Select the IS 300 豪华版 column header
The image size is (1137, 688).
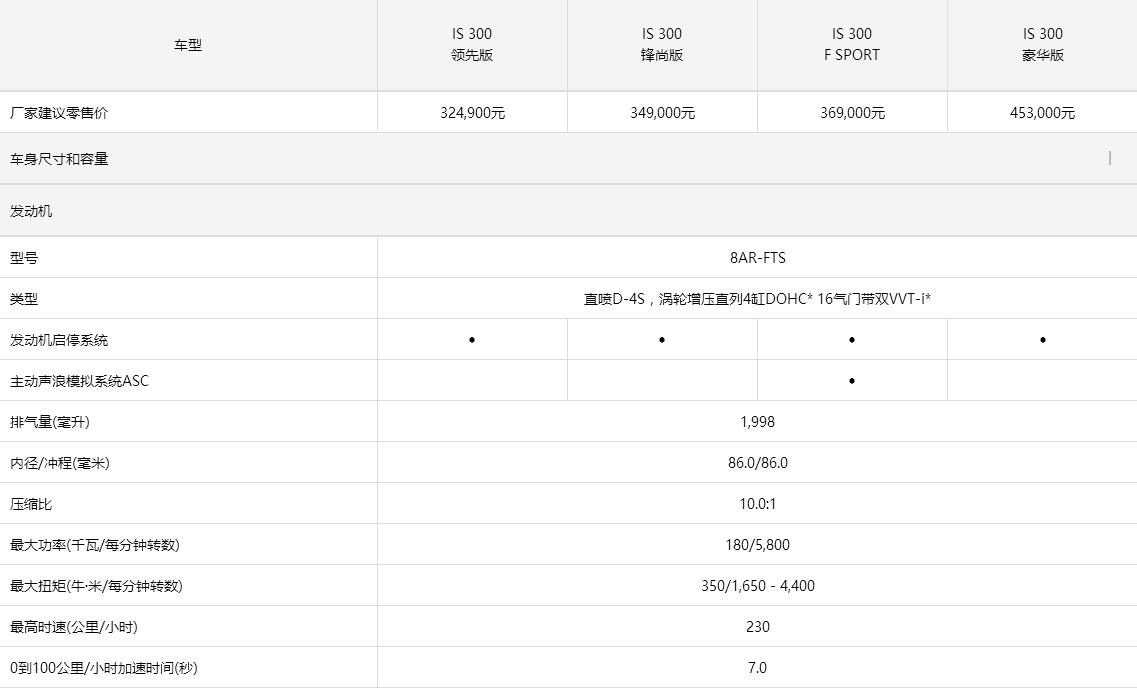pyautogui.click(x=1043, y=44)
